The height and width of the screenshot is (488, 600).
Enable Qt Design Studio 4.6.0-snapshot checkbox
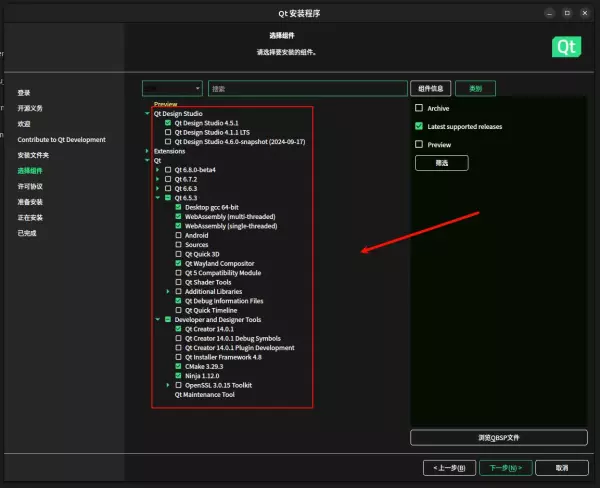(168, 142)
